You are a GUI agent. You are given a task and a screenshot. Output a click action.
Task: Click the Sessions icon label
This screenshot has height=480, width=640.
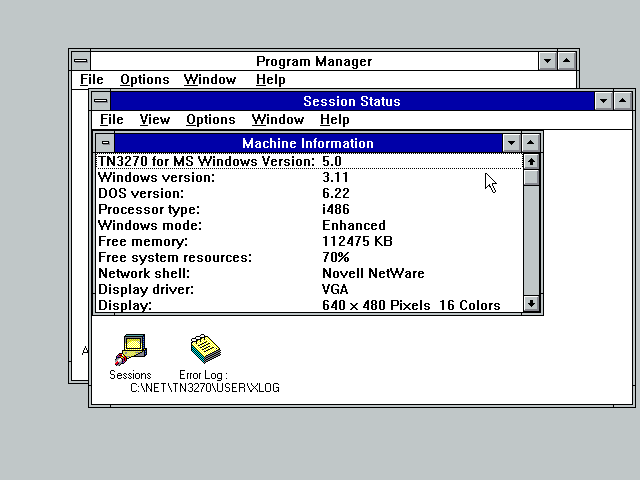tap(130, 375)
